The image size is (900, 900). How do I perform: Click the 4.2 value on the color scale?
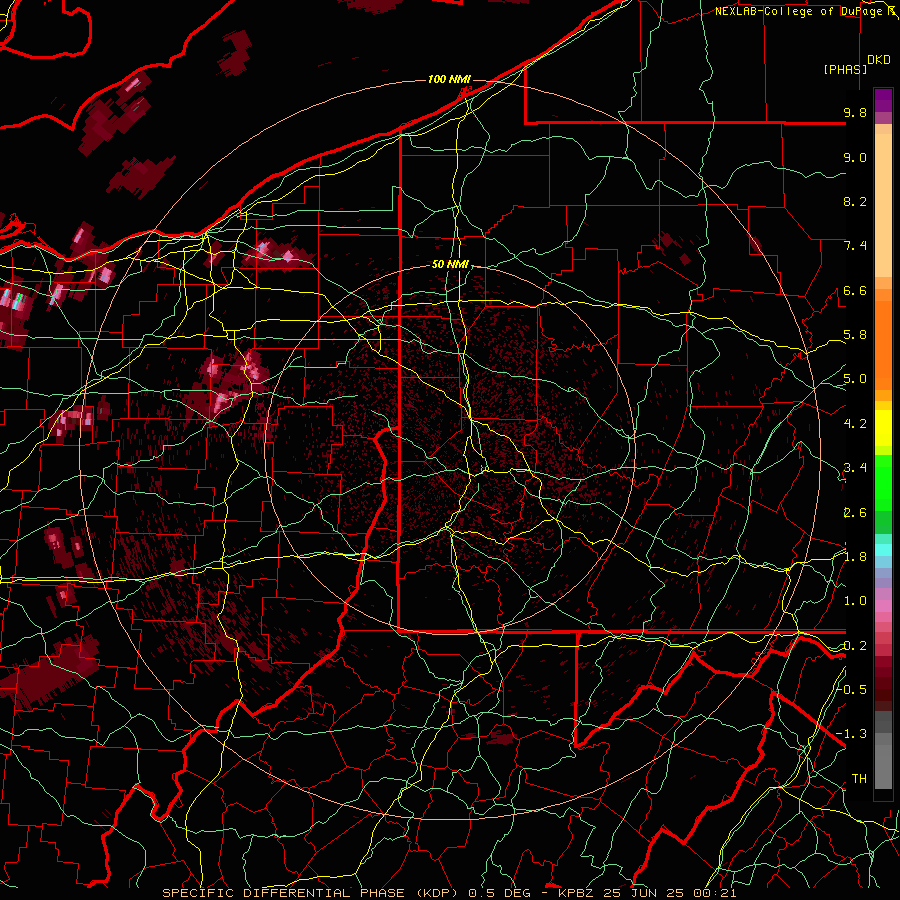tap(855, 424)
